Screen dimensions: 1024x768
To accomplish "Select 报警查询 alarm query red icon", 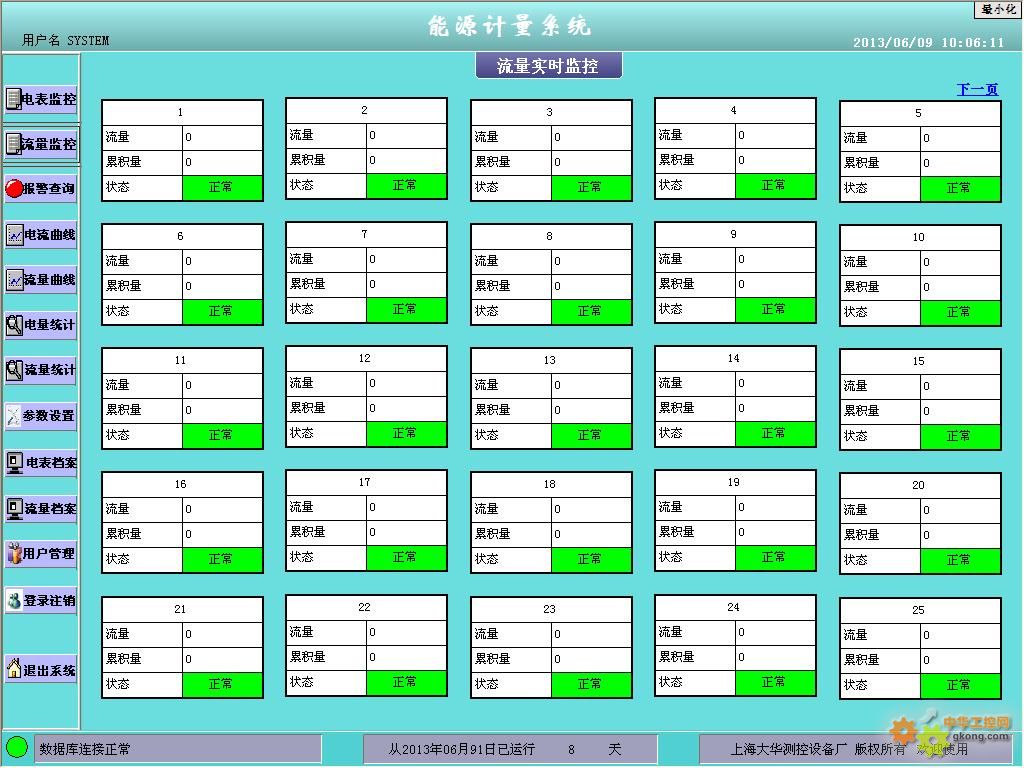I will 41,188.
